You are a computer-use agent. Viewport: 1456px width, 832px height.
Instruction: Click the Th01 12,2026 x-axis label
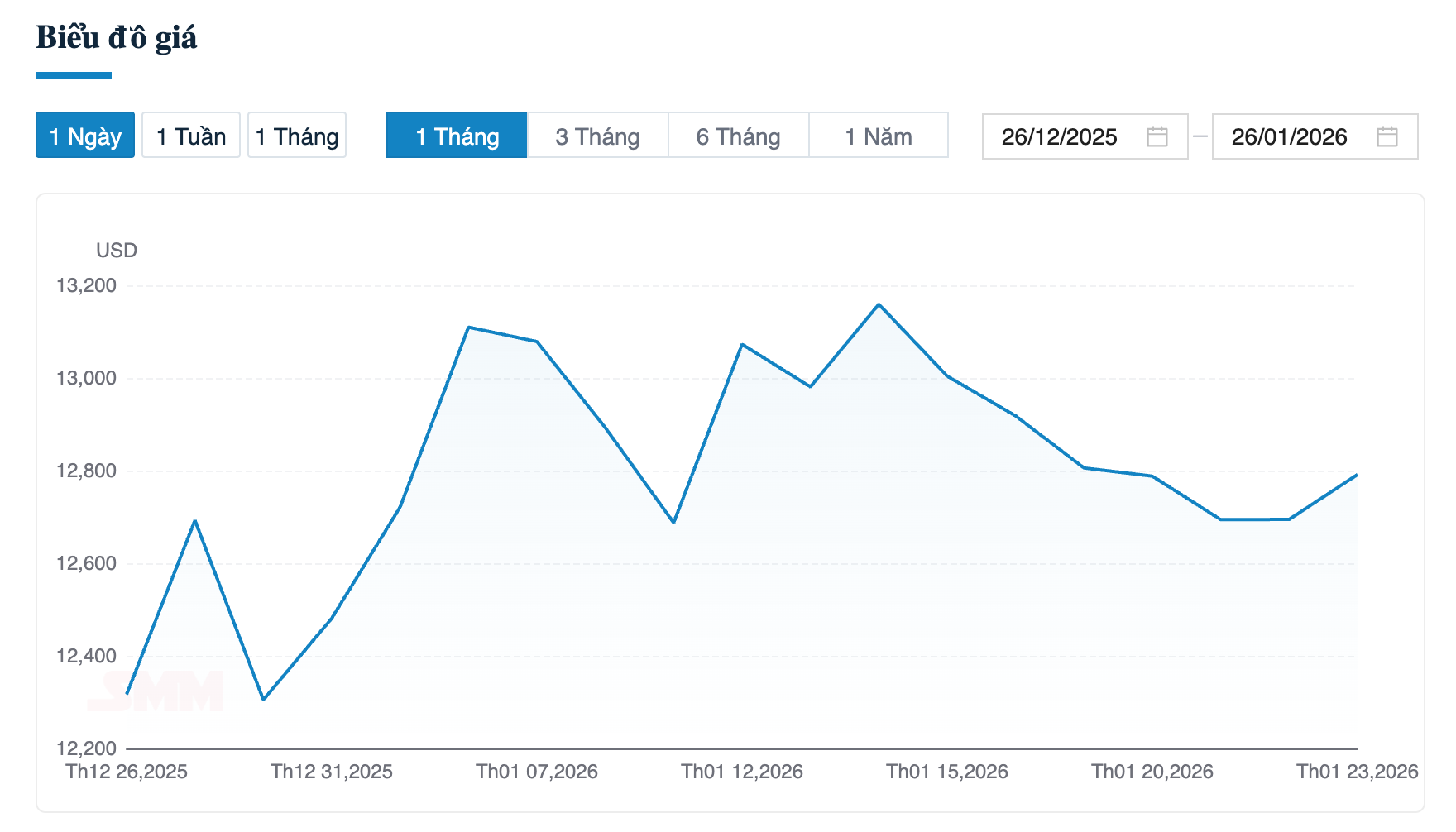742,772
